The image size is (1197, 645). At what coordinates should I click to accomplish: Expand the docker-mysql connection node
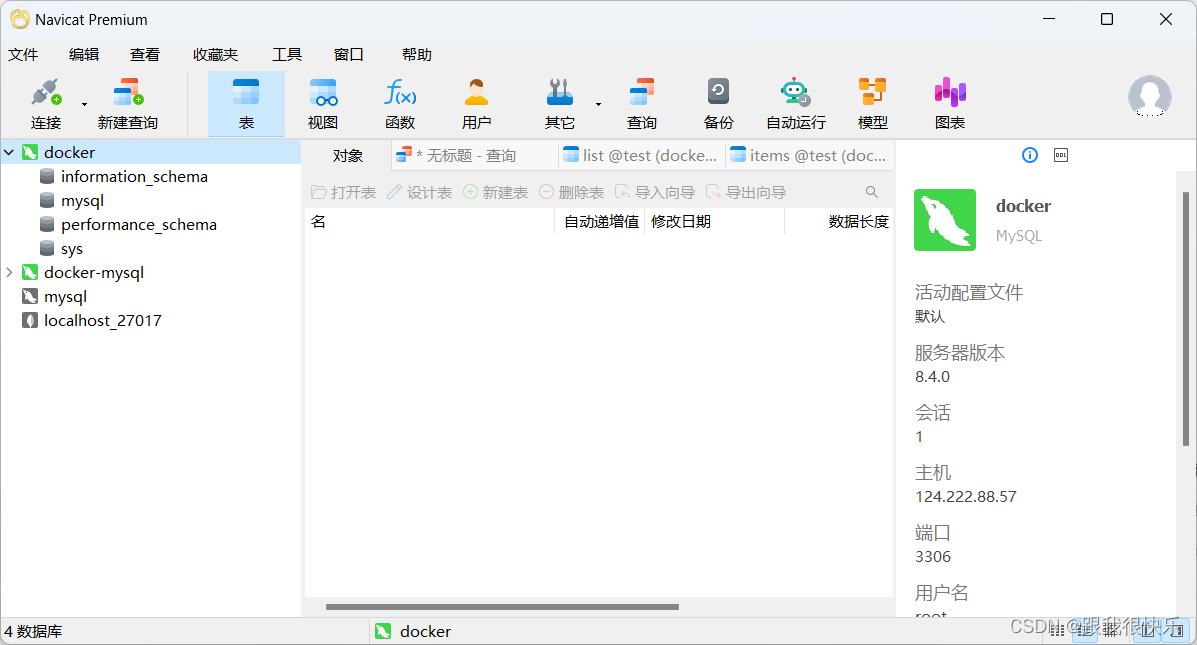point(9,273)
